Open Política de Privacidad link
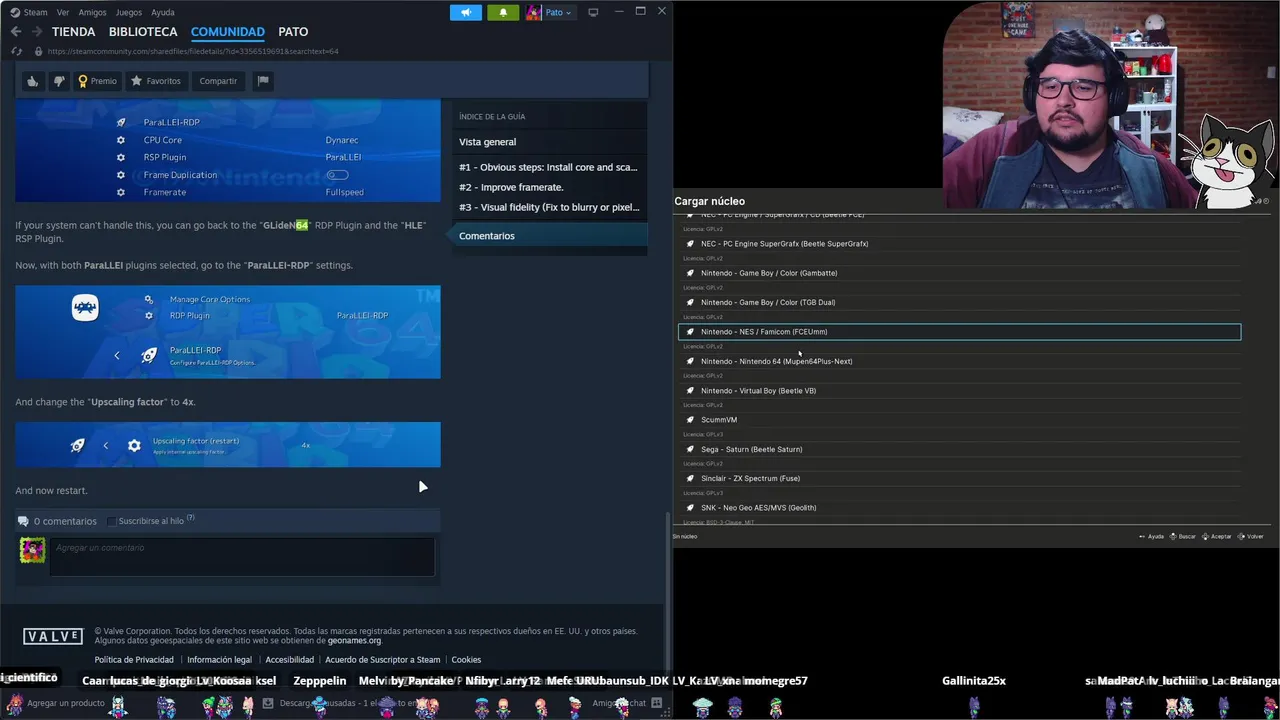 click(134, 660)
